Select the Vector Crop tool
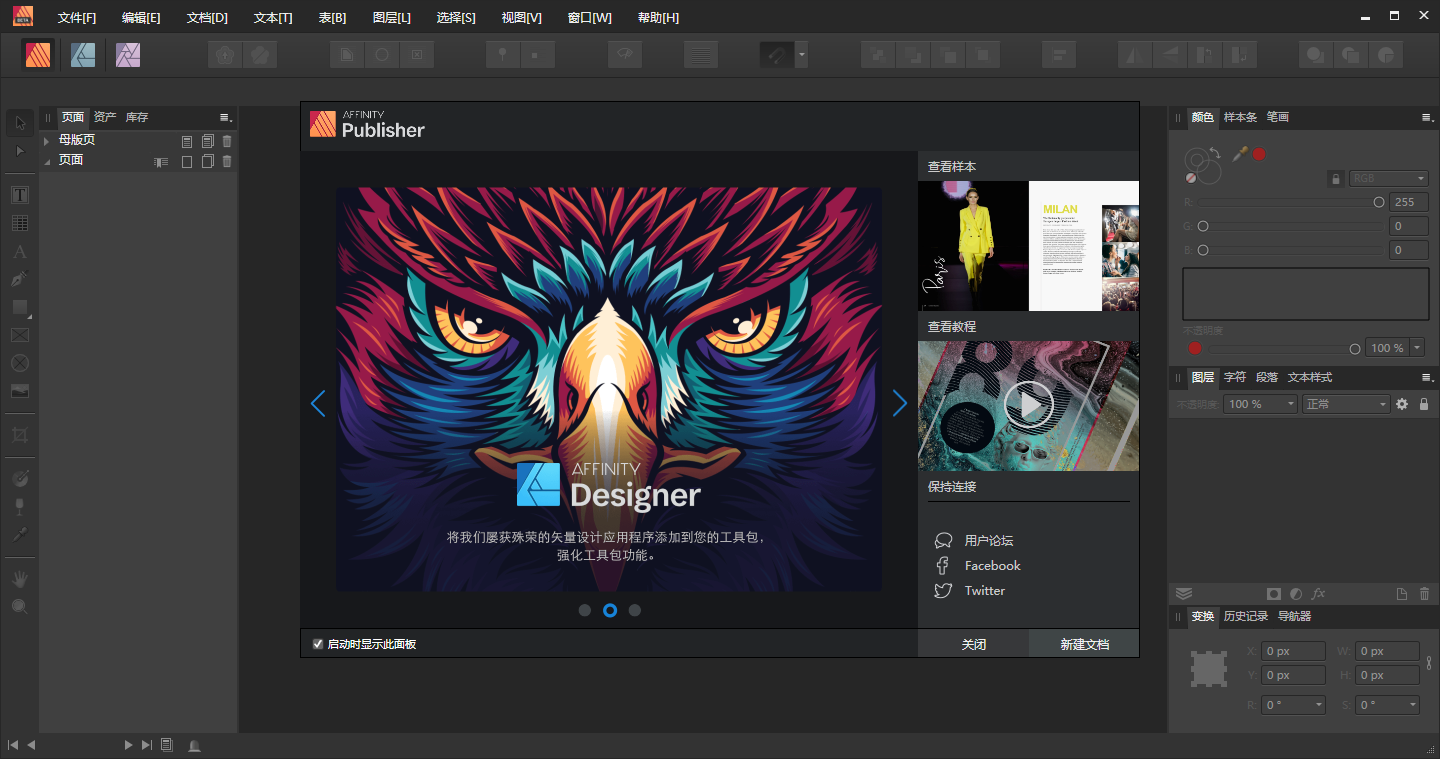1440x759 pixels. (x=20, y=435)
